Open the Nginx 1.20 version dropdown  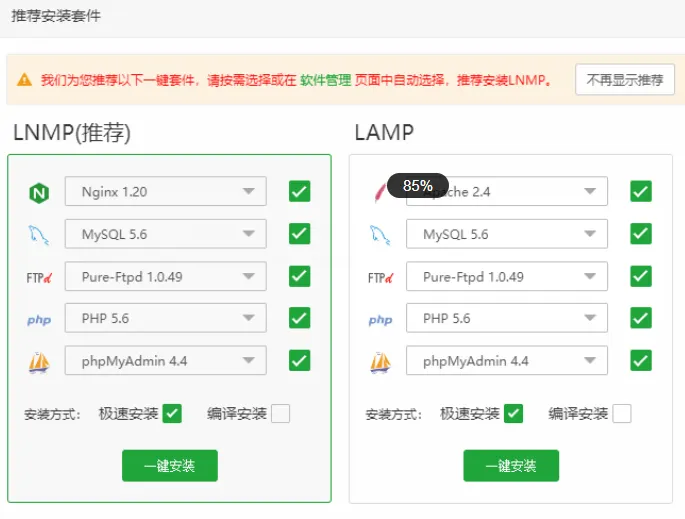(x=166, y=191)
